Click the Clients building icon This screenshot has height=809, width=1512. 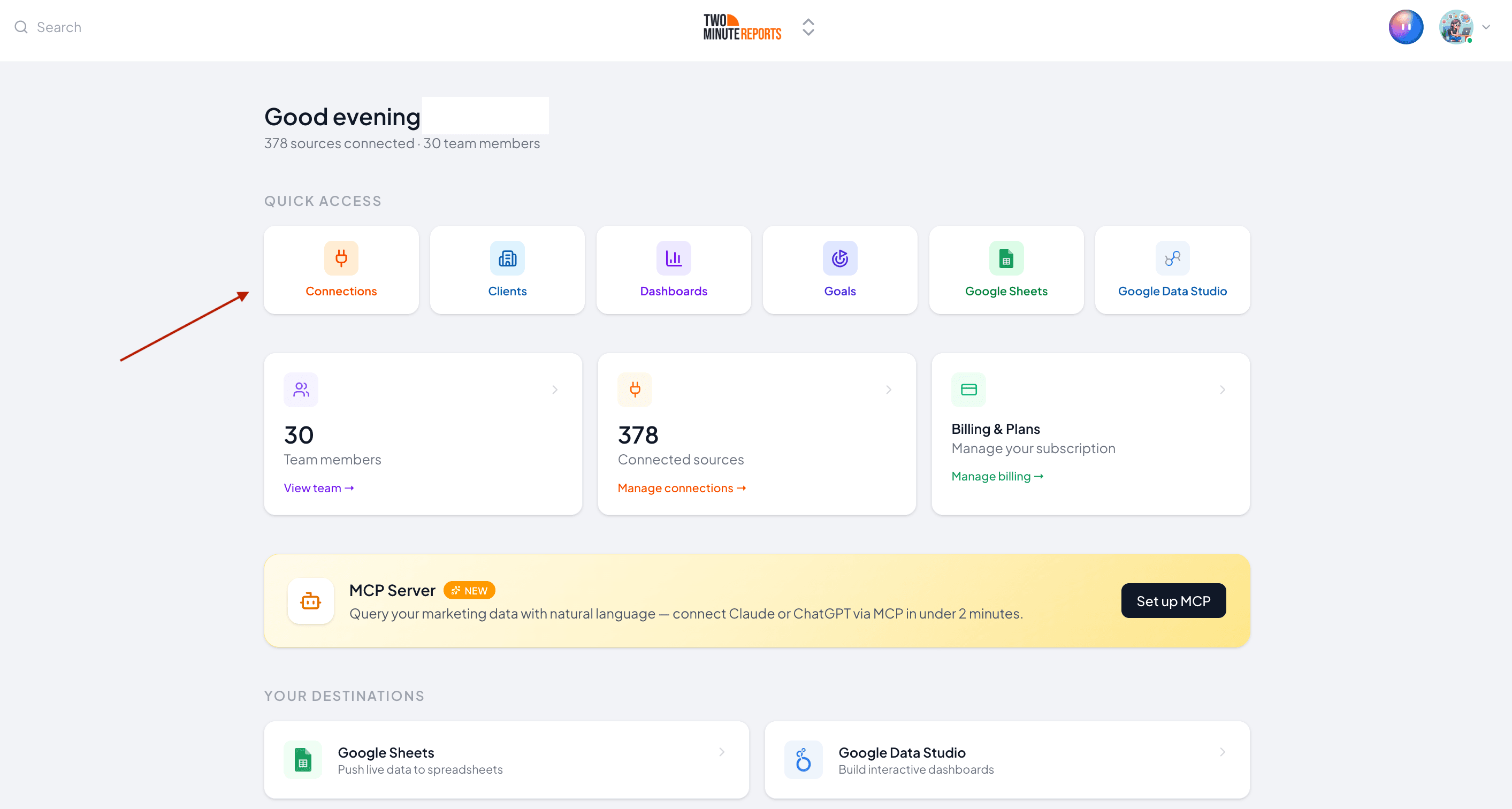coord(507,258)
